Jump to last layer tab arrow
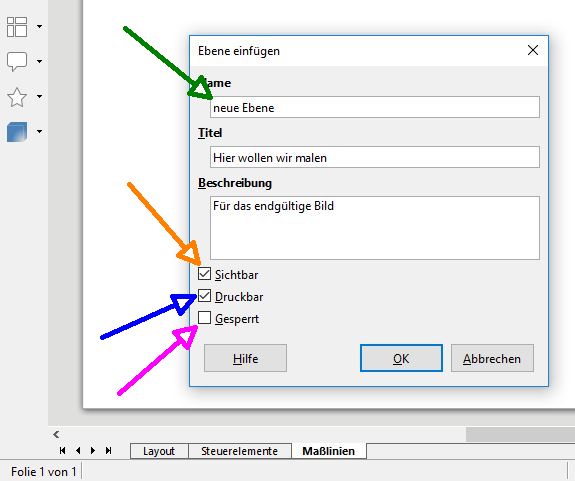This screenshot has width=575, height=481. pyautogui.click(x=108, y=450)
